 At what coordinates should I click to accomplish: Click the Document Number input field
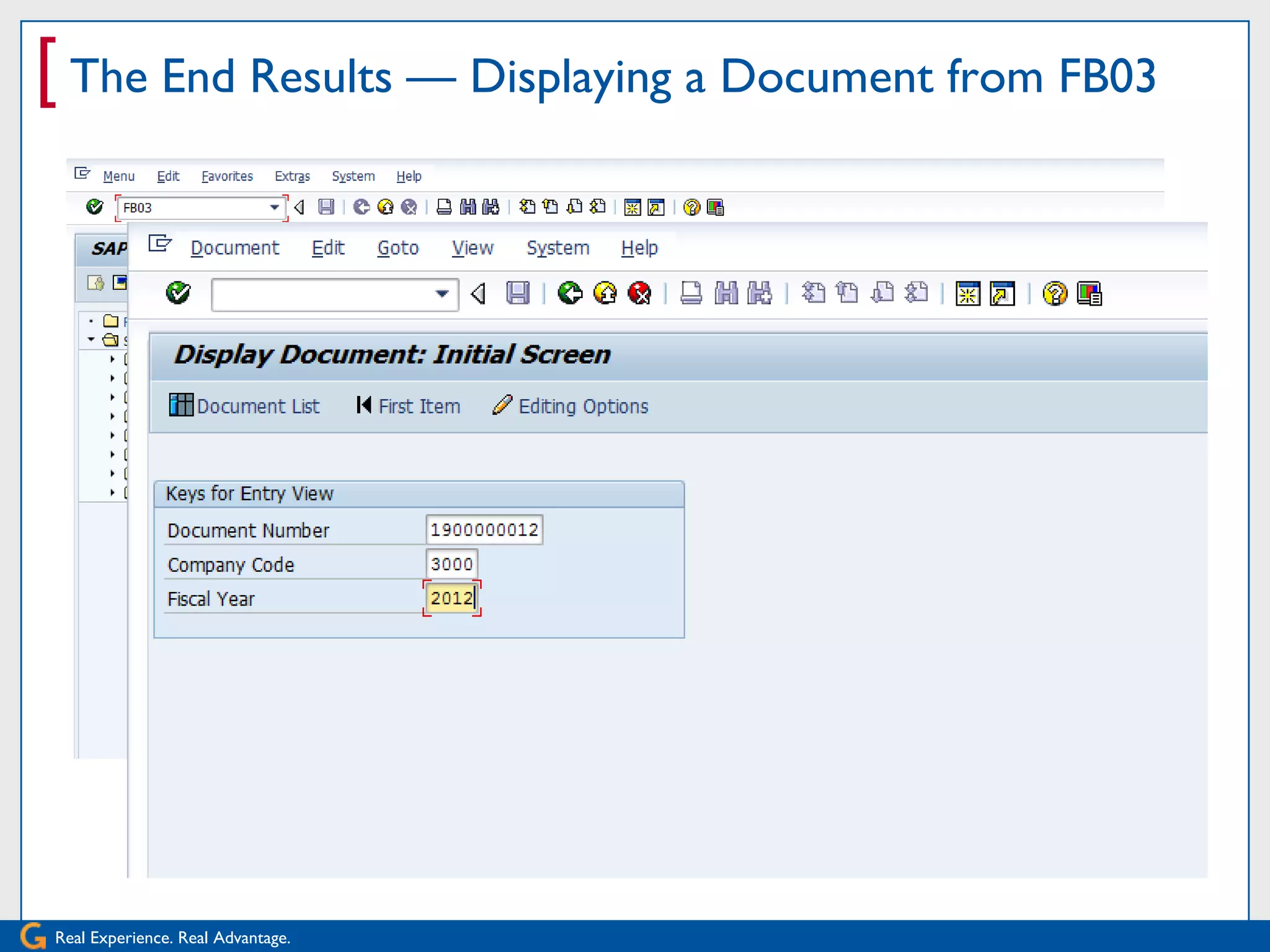[x=484, y=529]
